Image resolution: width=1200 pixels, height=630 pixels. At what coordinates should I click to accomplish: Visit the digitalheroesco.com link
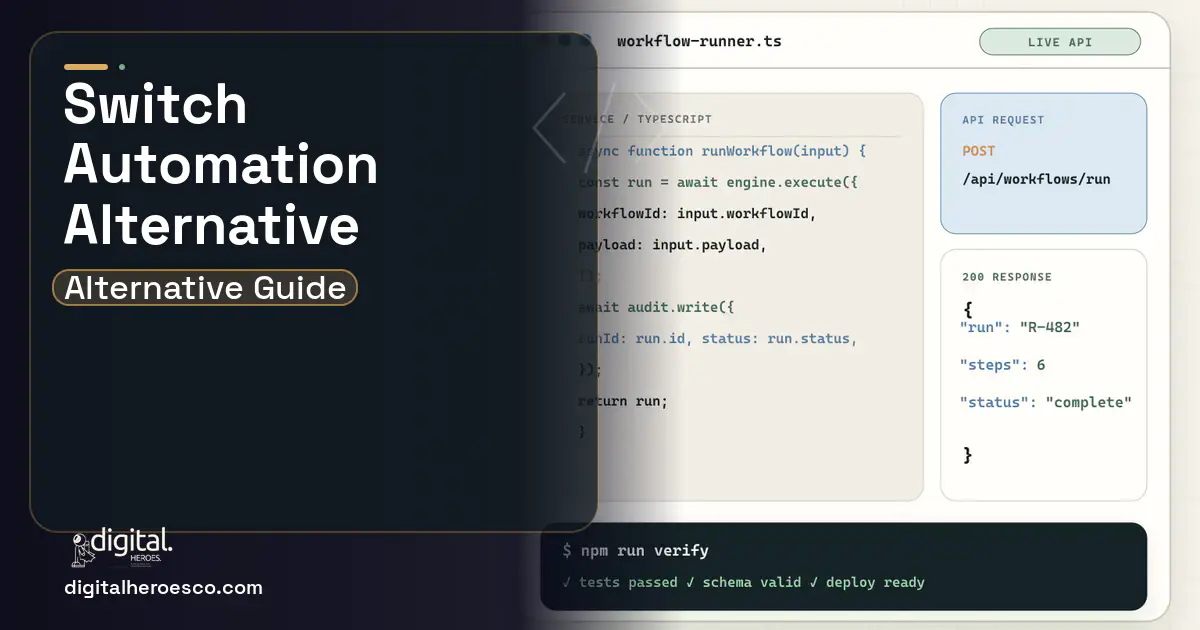[x=163, y=588]
